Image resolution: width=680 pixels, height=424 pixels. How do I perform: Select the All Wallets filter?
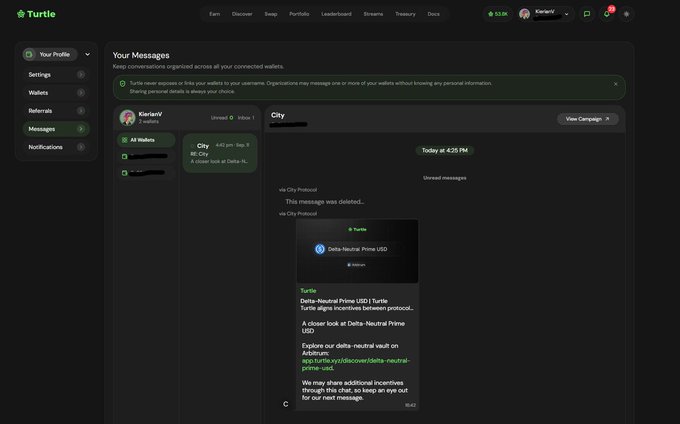(x=146, y=140)
